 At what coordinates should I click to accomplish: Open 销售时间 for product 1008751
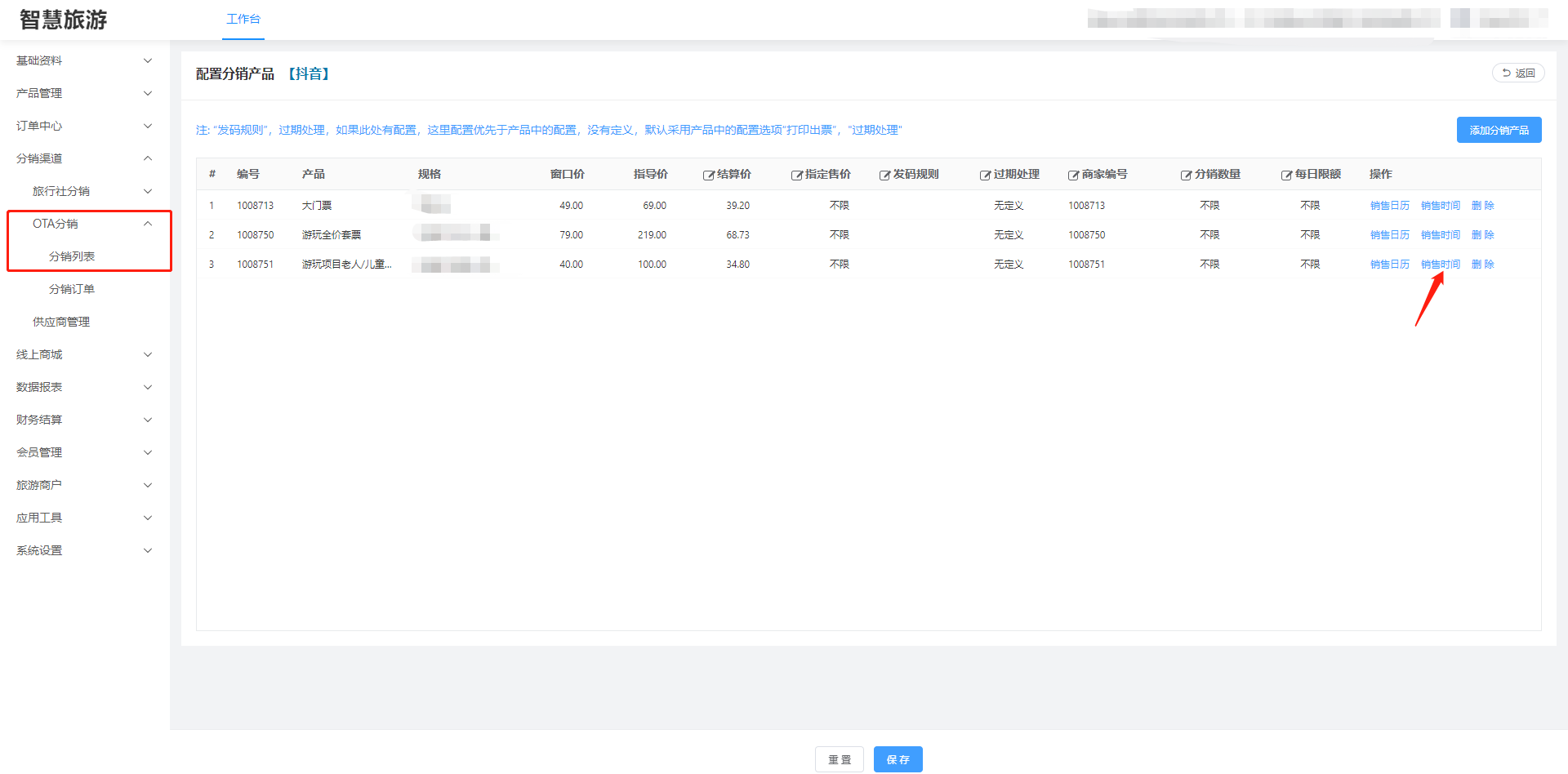coord(1440,265)
